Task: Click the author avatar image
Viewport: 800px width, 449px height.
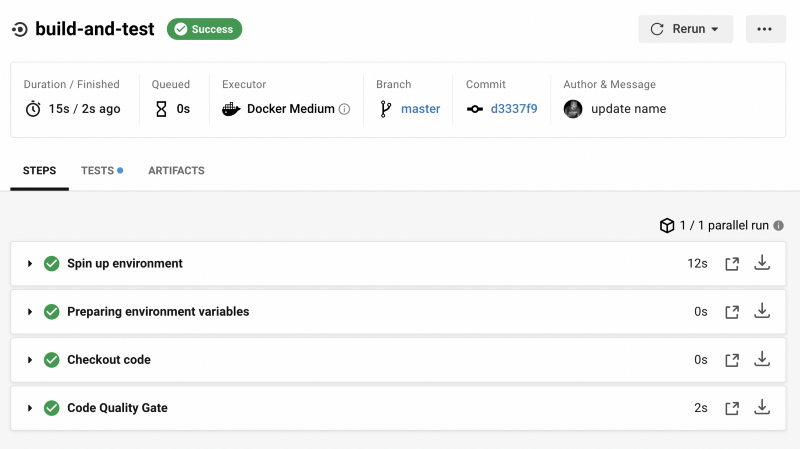Action: pos(573,109)
